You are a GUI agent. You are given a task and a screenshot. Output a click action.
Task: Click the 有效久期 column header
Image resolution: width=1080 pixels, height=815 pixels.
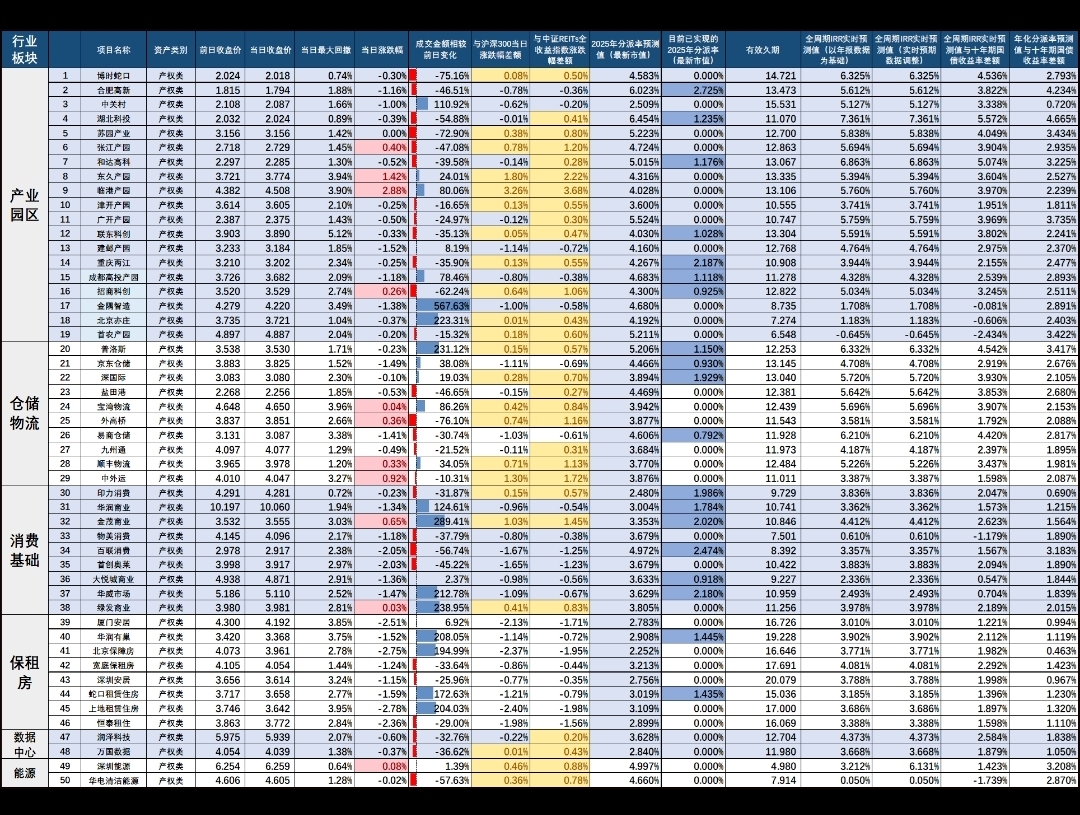click(762, 50)
